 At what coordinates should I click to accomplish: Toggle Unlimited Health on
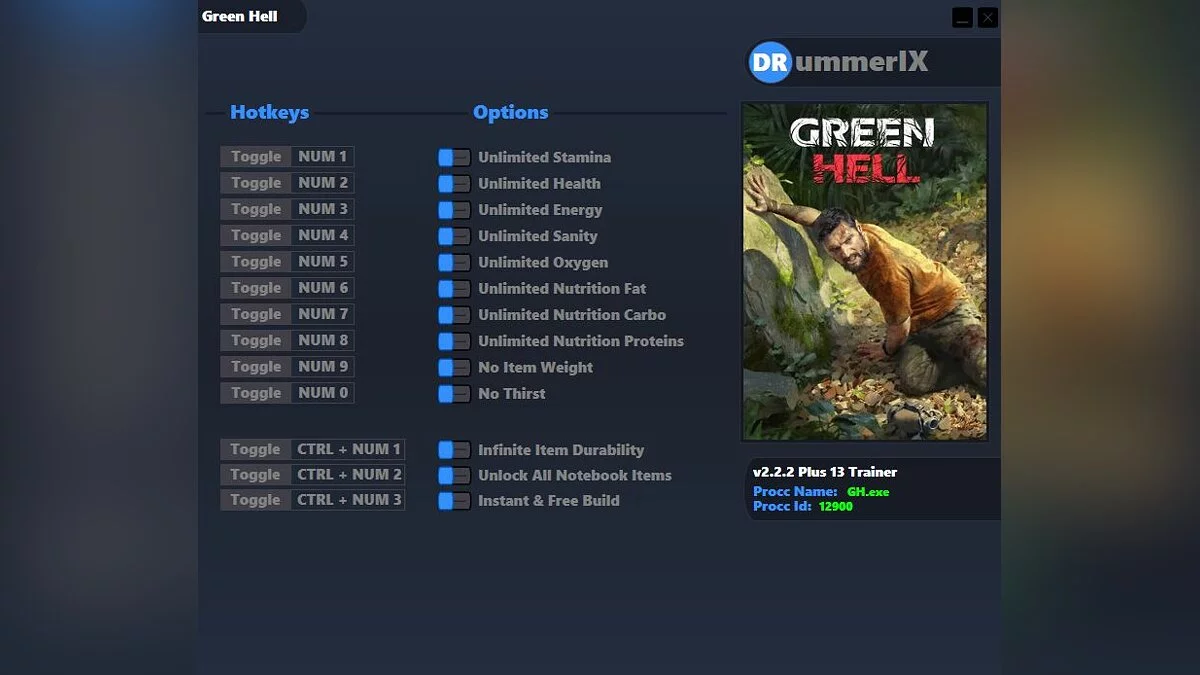pos(453,183)
